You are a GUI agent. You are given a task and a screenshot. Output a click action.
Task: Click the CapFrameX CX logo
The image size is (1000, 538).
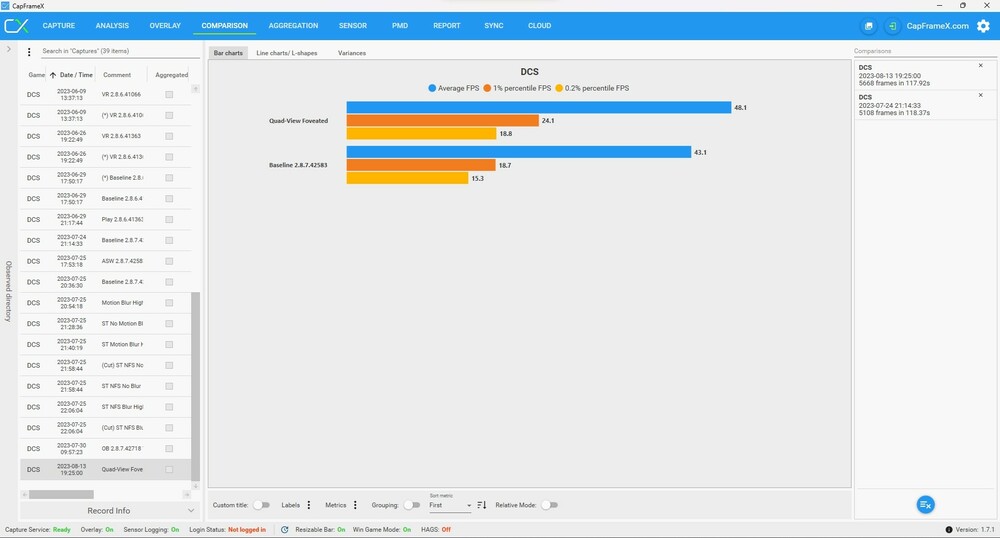[x=17, y=26]
